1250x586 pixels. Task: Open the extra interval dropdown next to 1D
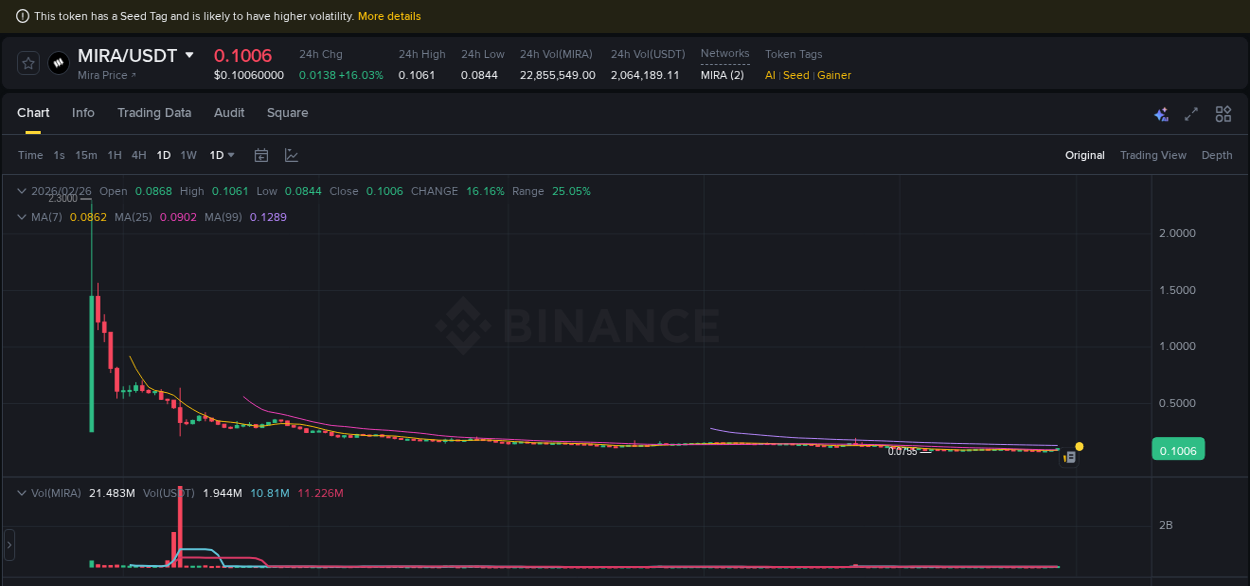[220, 155]
